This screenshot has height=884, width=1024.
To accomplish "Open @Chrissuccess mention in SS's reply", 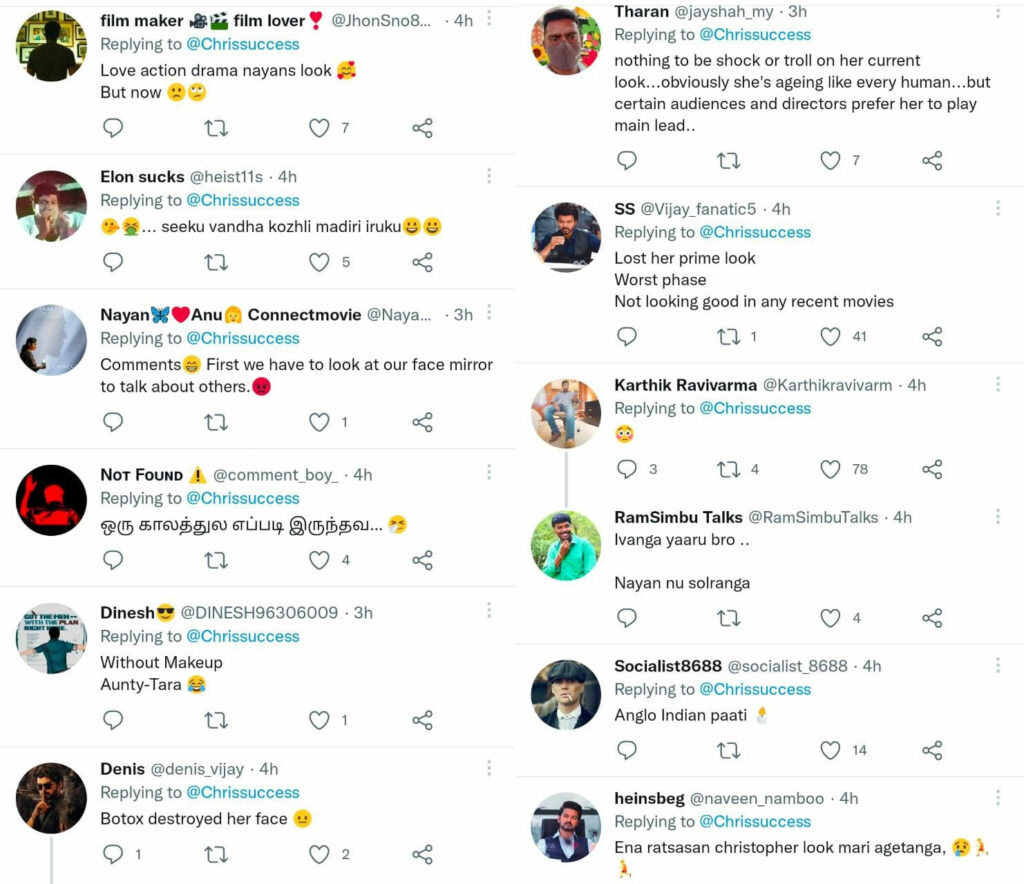I will (755, 232).
